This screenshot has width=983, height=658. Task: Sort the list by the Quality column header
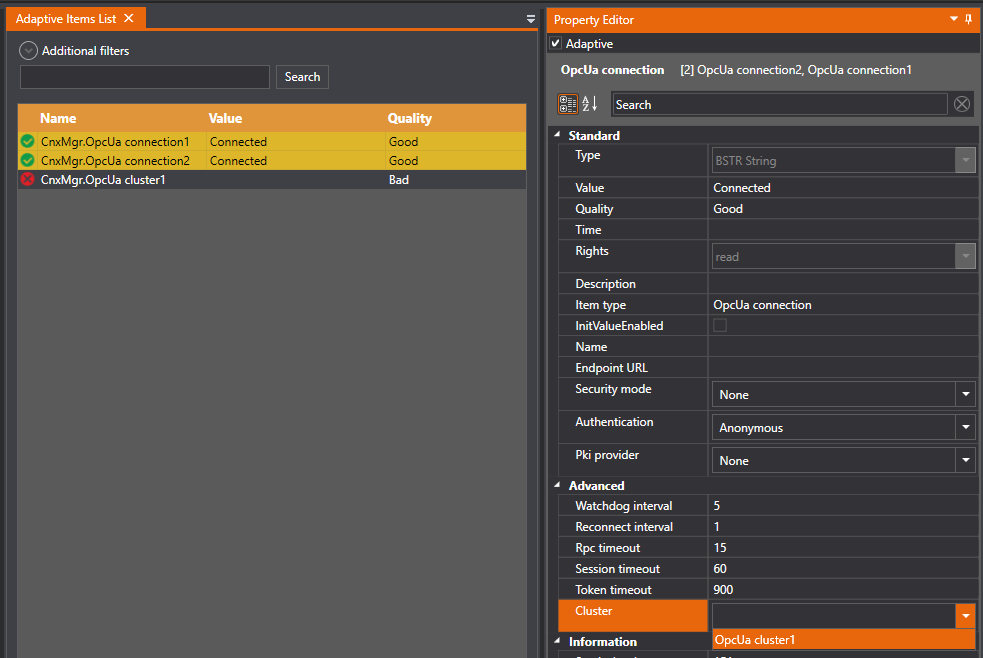pyautogui.click(x=410, y=118)
